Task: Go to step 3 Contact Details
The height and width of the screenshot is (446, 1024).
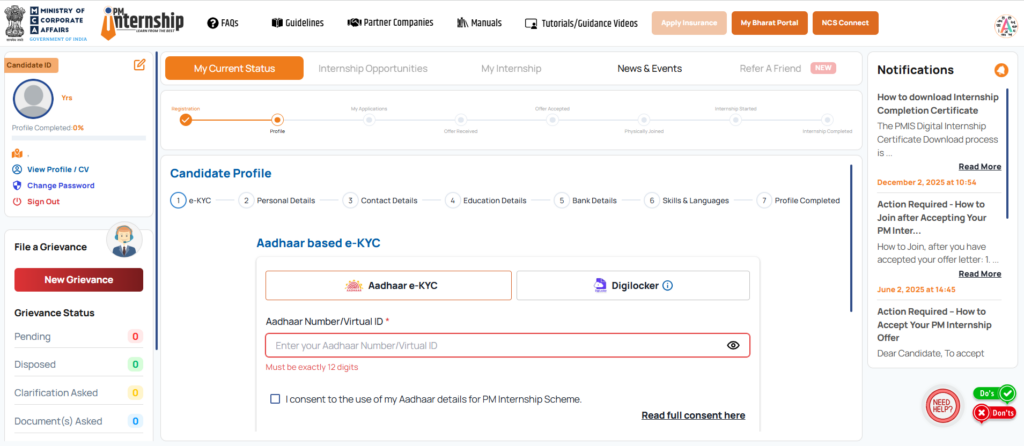Action: [x=381, y=200]
